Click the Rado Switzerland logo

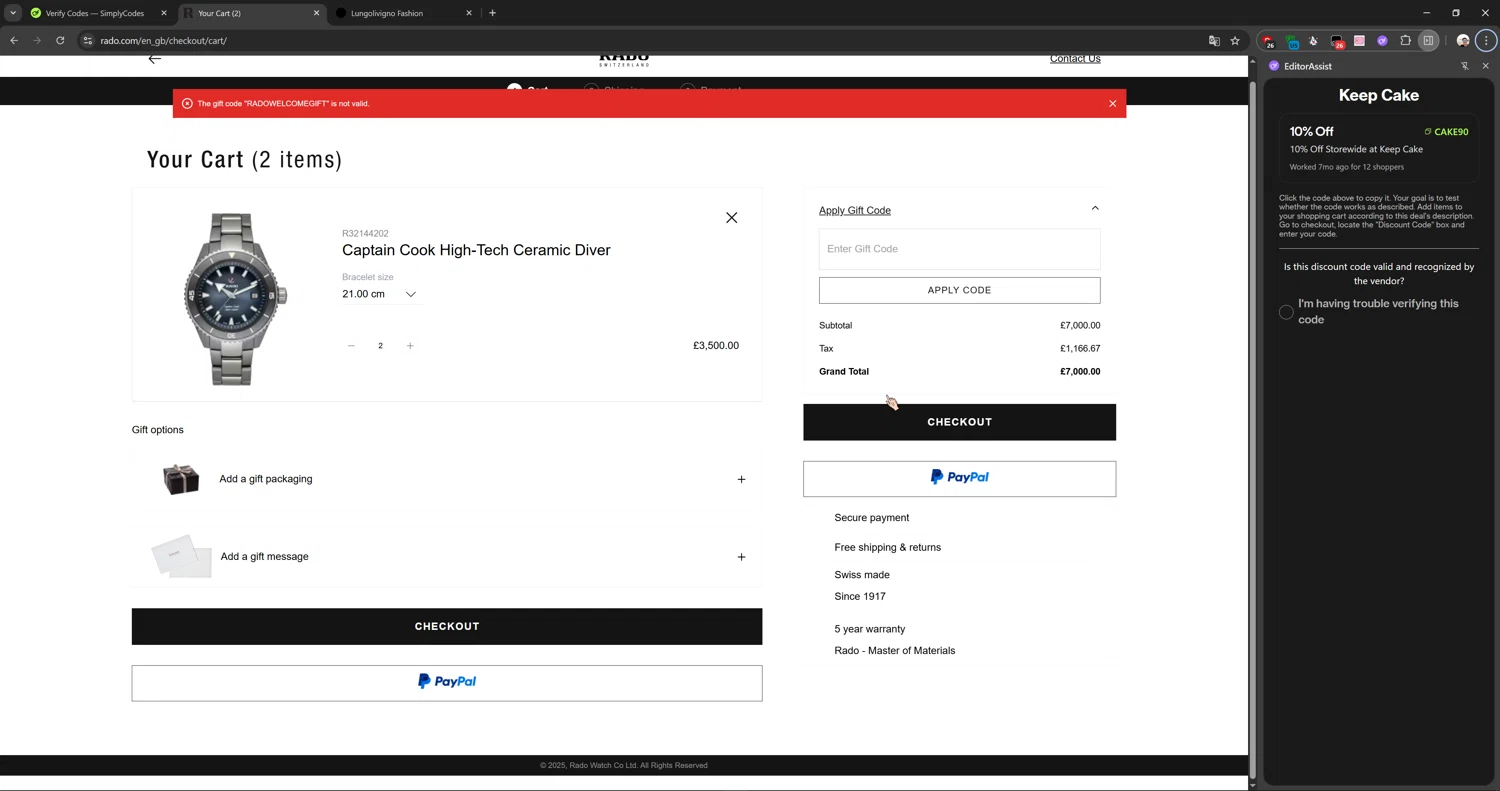tap(624, 60)
